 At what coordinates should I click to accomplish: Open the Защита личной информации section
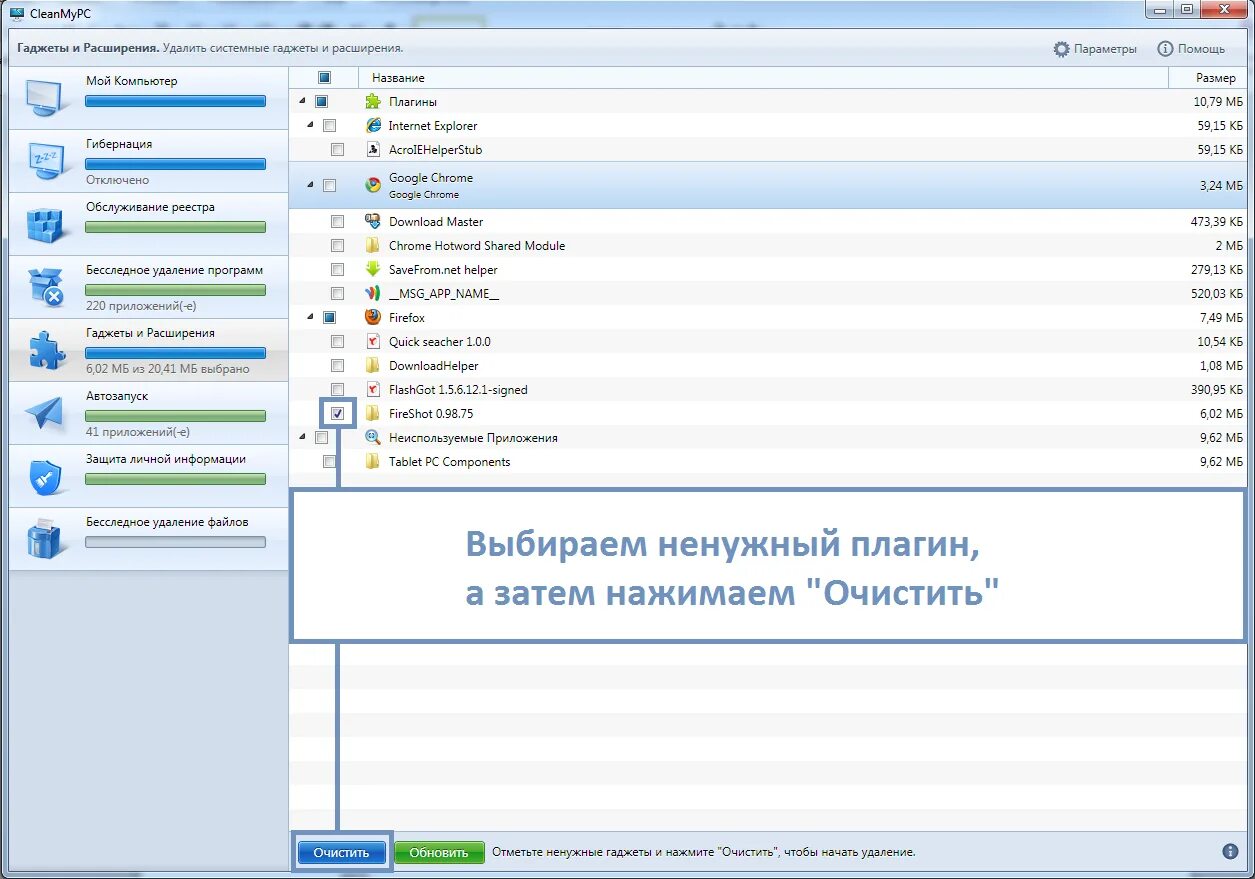point(148,476)
